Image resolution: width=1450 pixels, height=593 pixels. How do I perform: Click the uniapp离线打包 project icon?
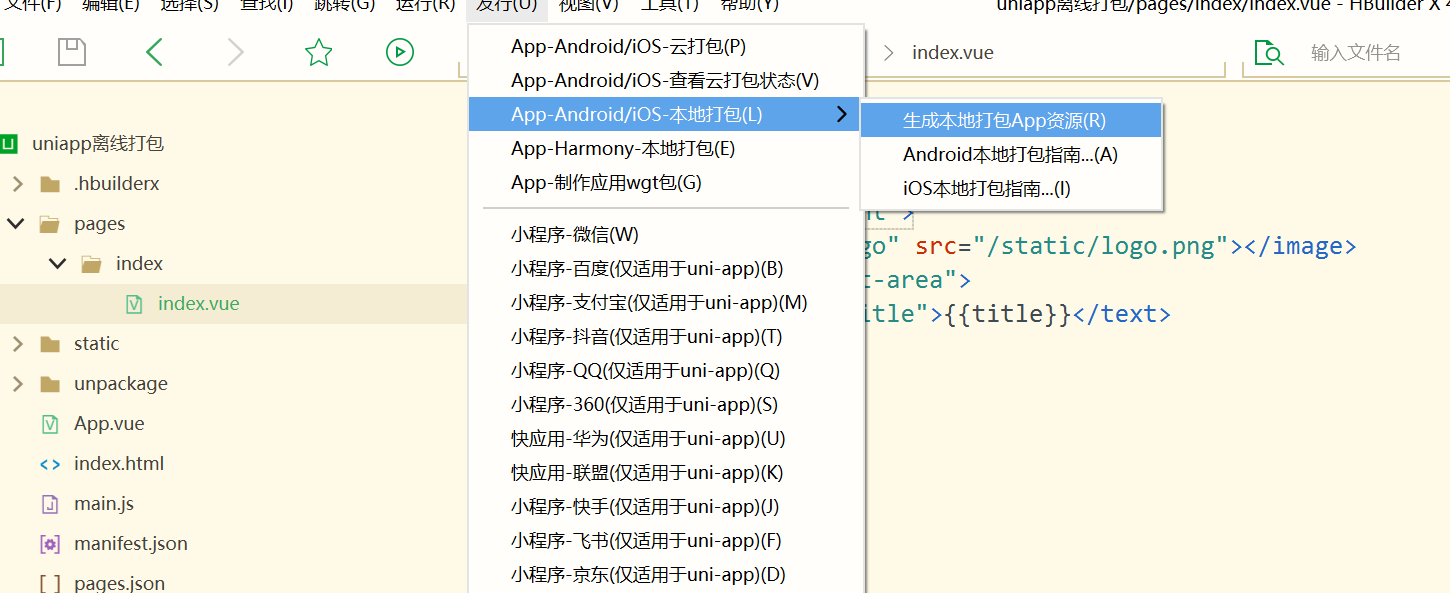(x=9, y=144)
